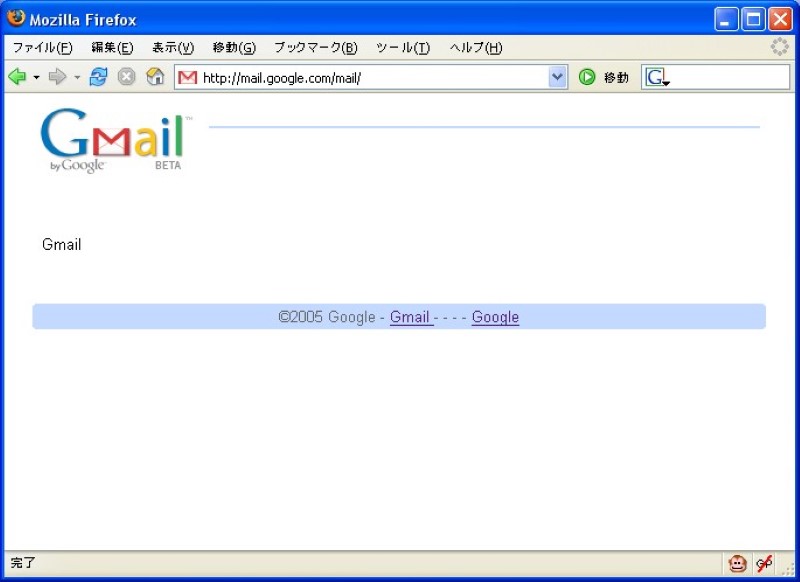Open the Forward history dropdown arrow

77,78
